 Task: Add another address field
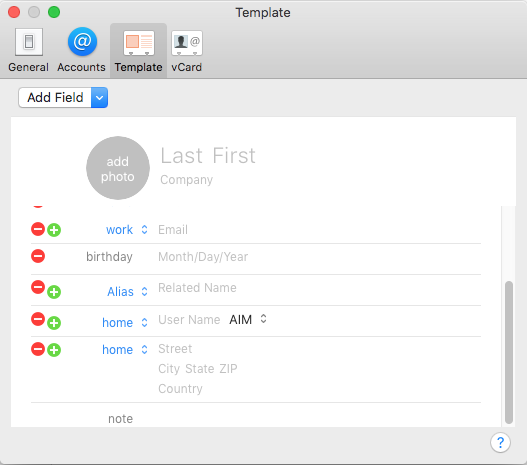click(54, 350)
